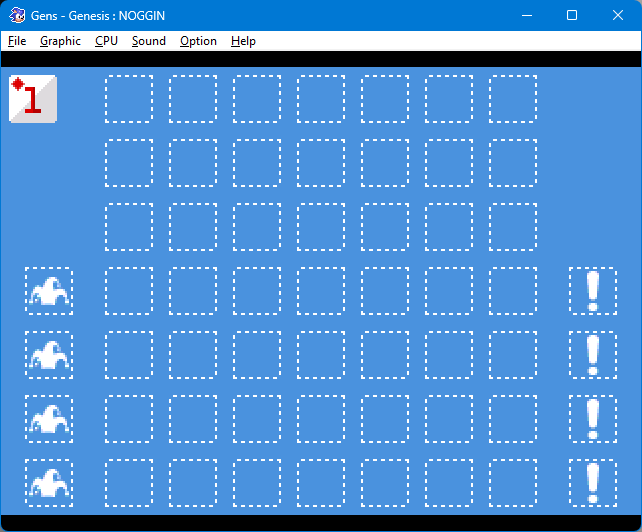The image size is (642, 532).
Task: Click the bottom exclamation mark tile
Action: pos(593,483)
